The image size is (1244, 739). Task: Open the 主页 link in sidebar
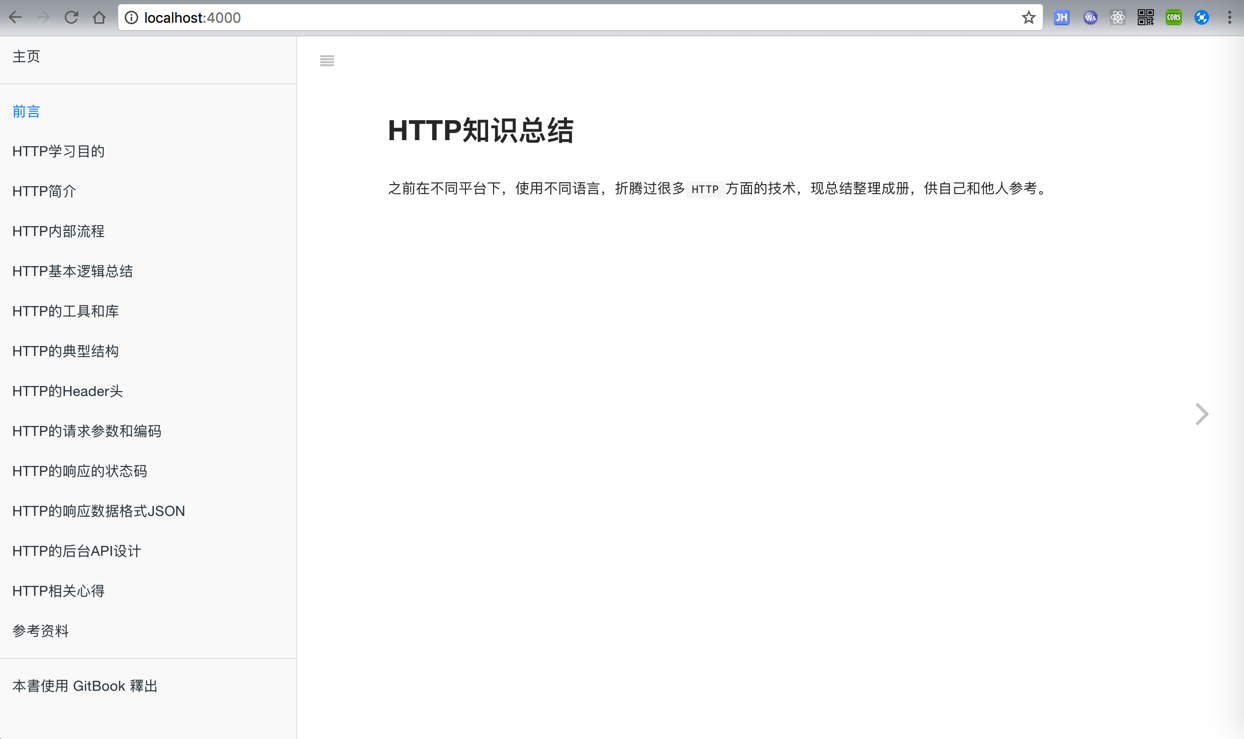tap(26, 57)
